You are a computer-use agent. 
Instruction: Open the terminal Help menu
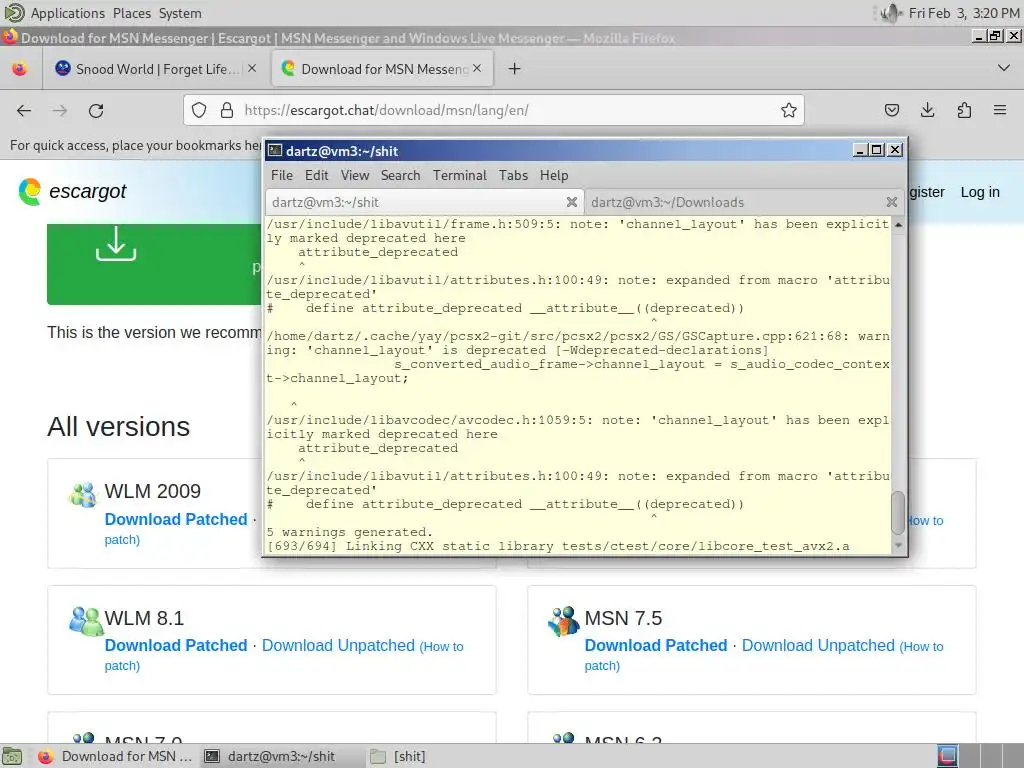point(554,175)
